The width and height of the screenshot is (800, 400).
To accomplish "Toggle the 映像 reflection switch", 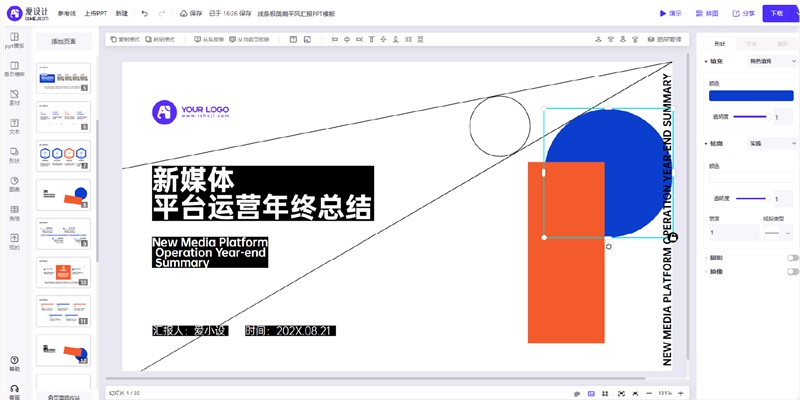I will (792, 270).
